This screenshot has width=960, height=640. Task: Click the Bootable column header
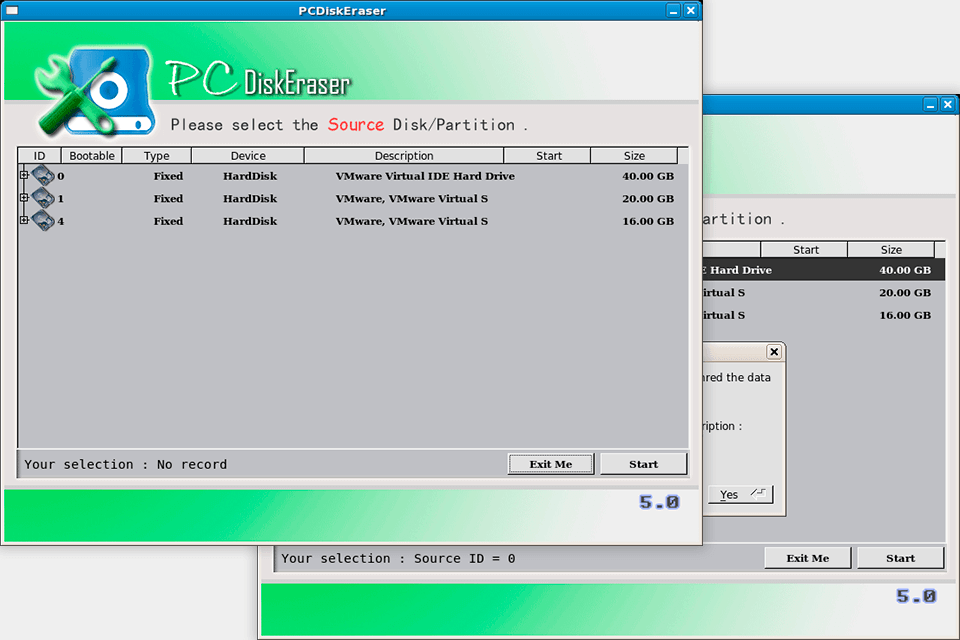91,155
